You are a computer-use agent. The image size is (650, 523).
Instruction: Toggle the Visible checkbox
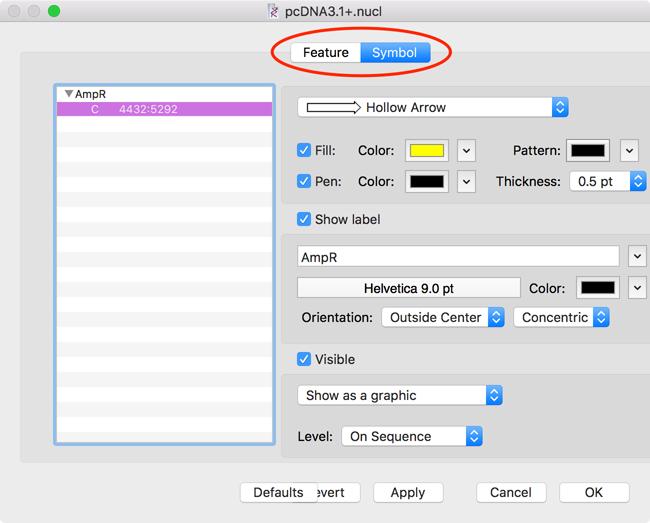pos(304,359)
